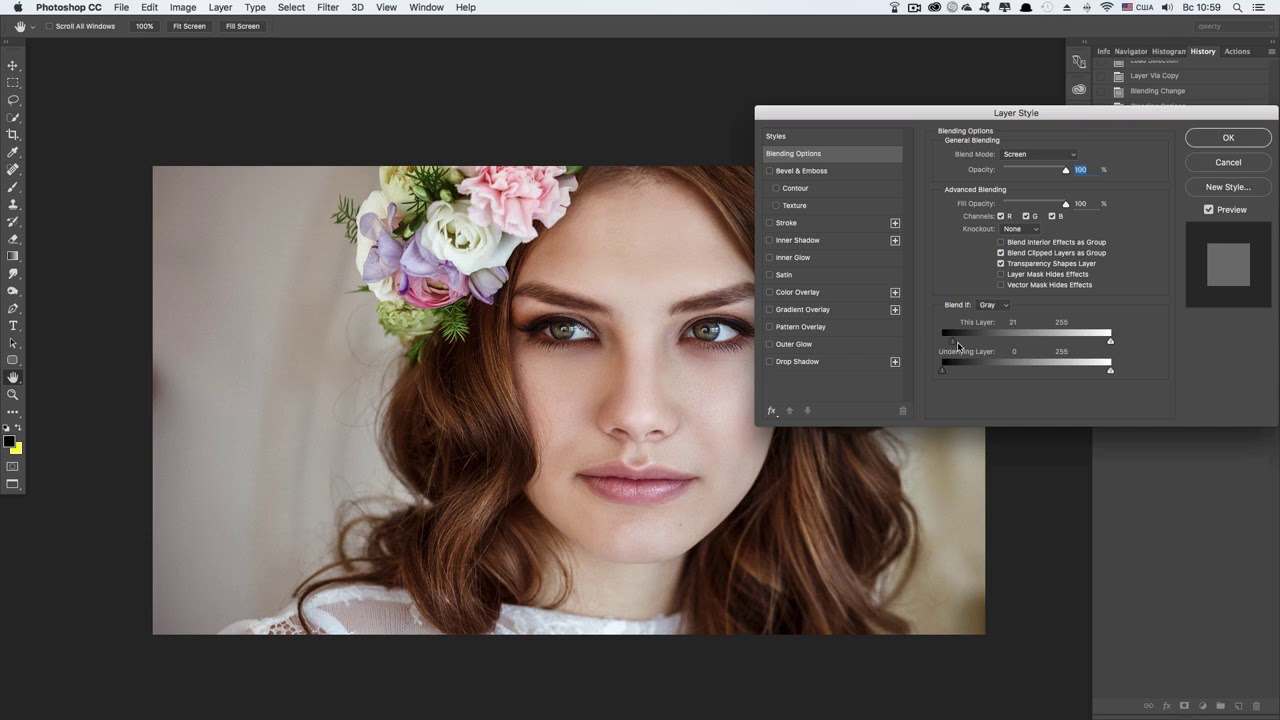Open the Image menu

(183, 7)
